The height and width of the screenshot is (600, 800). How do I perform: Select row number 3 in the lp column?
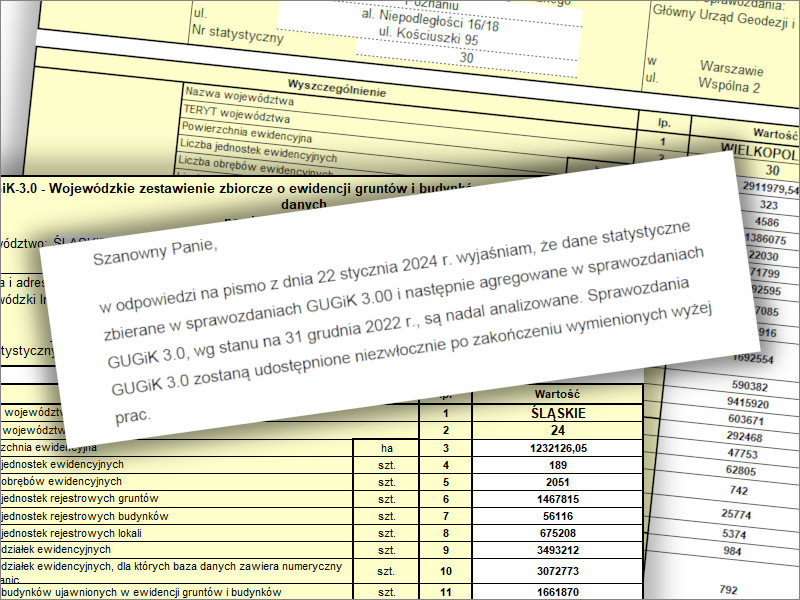(446, 448)
